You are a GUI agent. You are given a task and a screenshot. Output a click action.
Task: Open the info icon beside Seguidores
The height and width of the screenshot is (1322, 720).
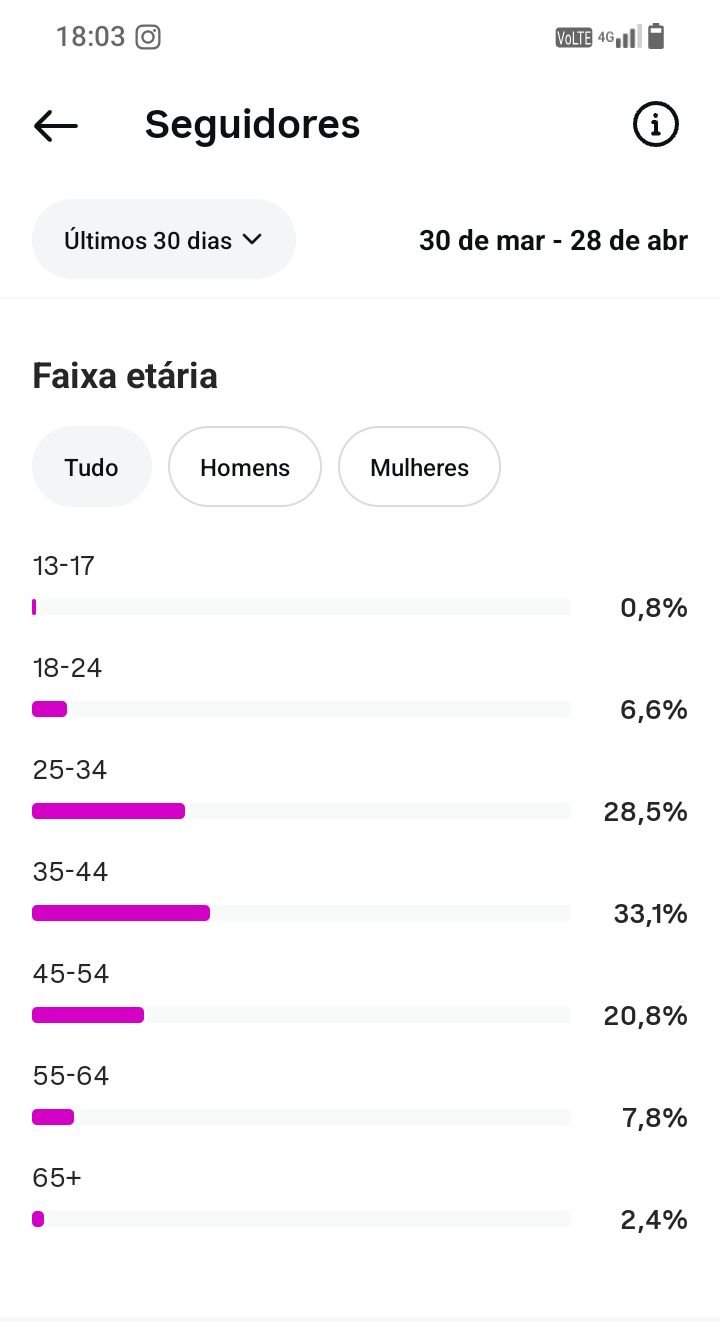655,125
